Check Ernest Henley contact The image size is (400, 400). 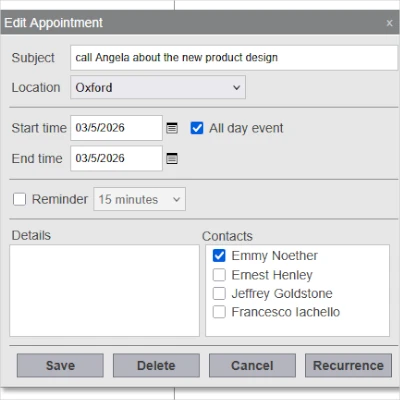point(219,275)
